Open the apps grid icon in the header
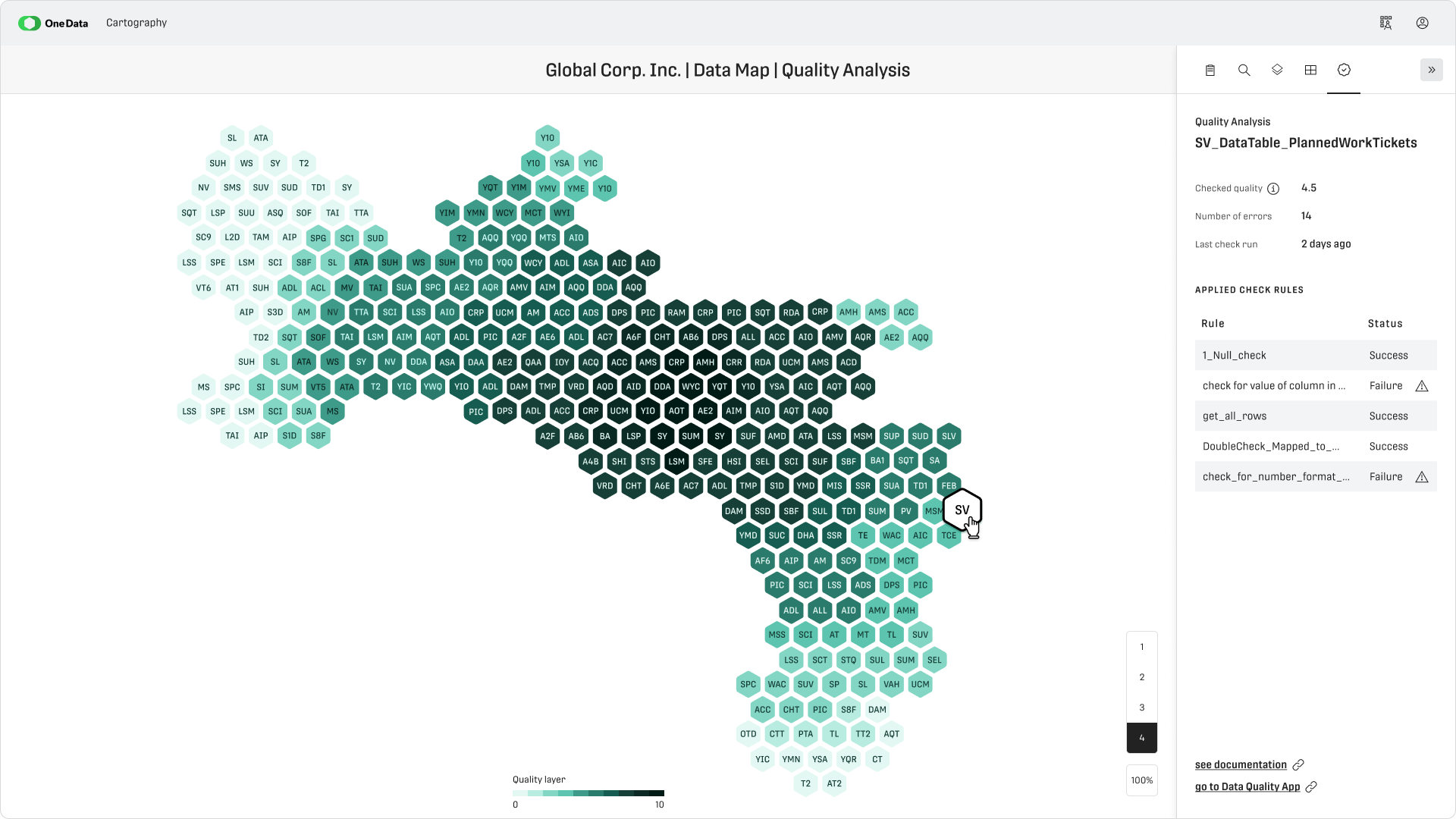This screenshot has height=819, width=1456. click(1385, 23)
